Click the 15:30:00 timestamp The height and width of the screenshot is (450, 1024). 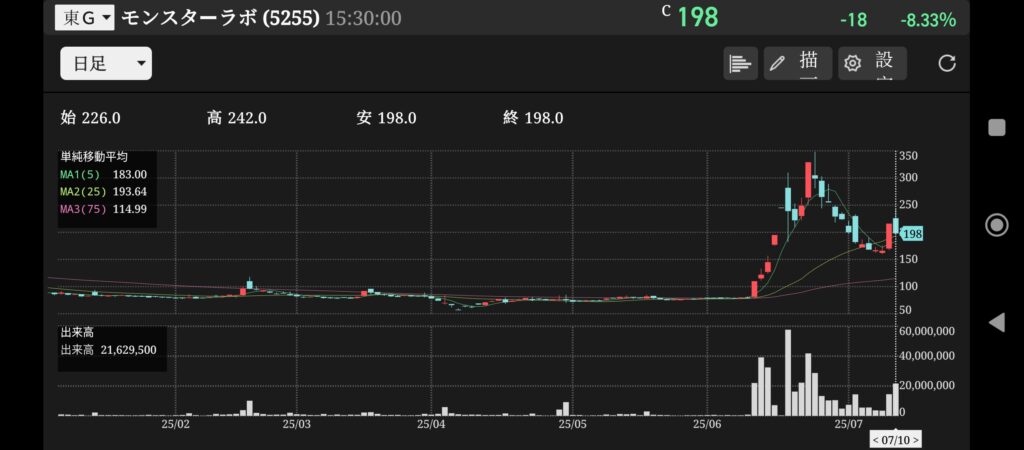click(x=364, y=18)
